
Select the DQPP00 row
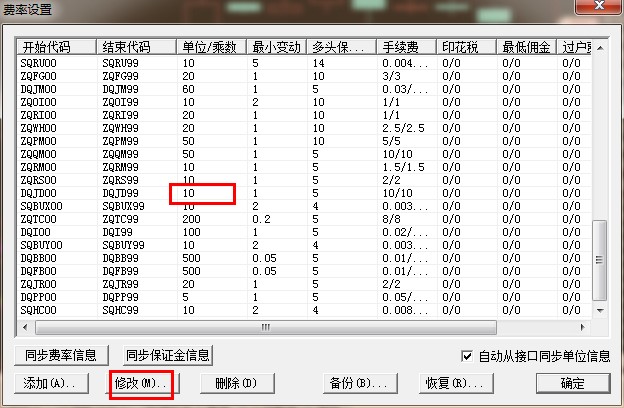[304, 297]
